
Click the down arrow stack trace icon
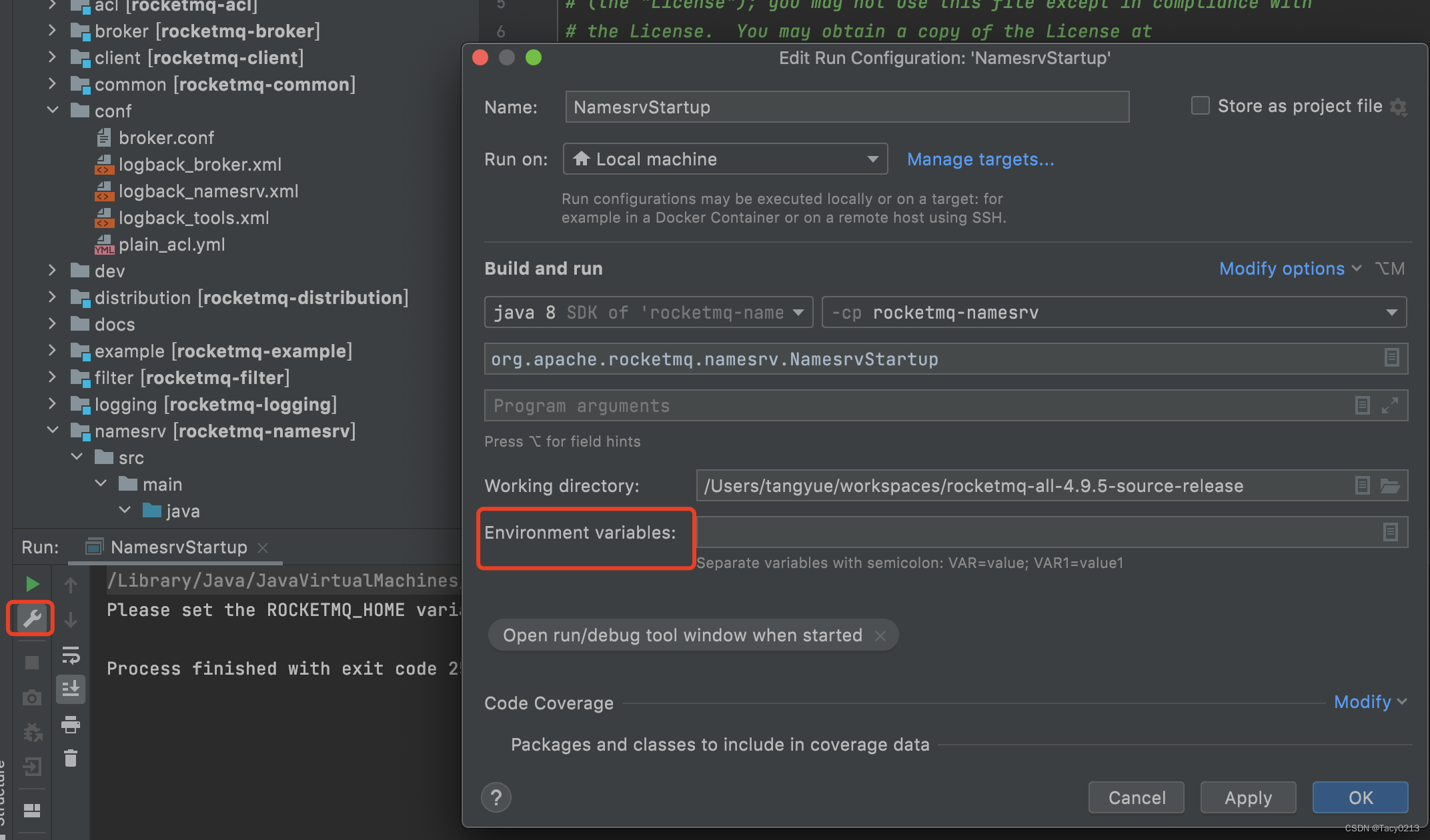(x=71, y=619)
